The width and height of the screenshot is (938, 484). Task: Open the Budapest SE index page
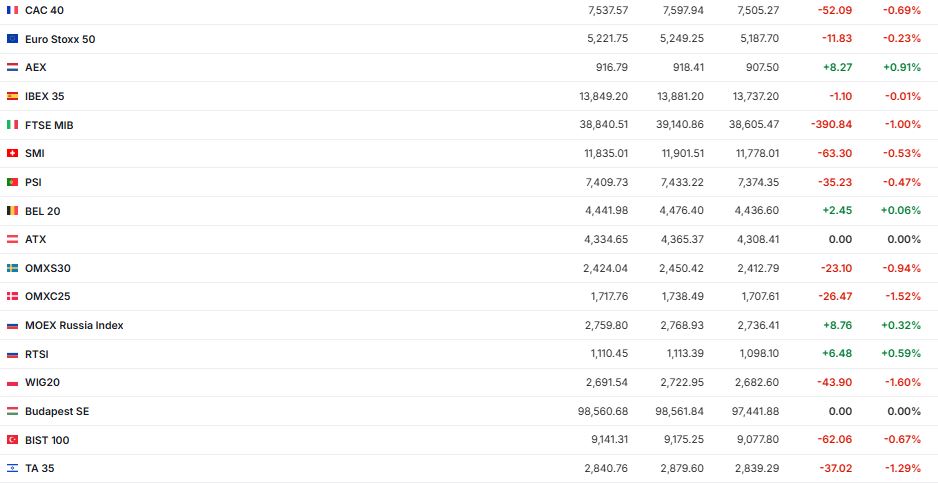(x=57, y=411)
